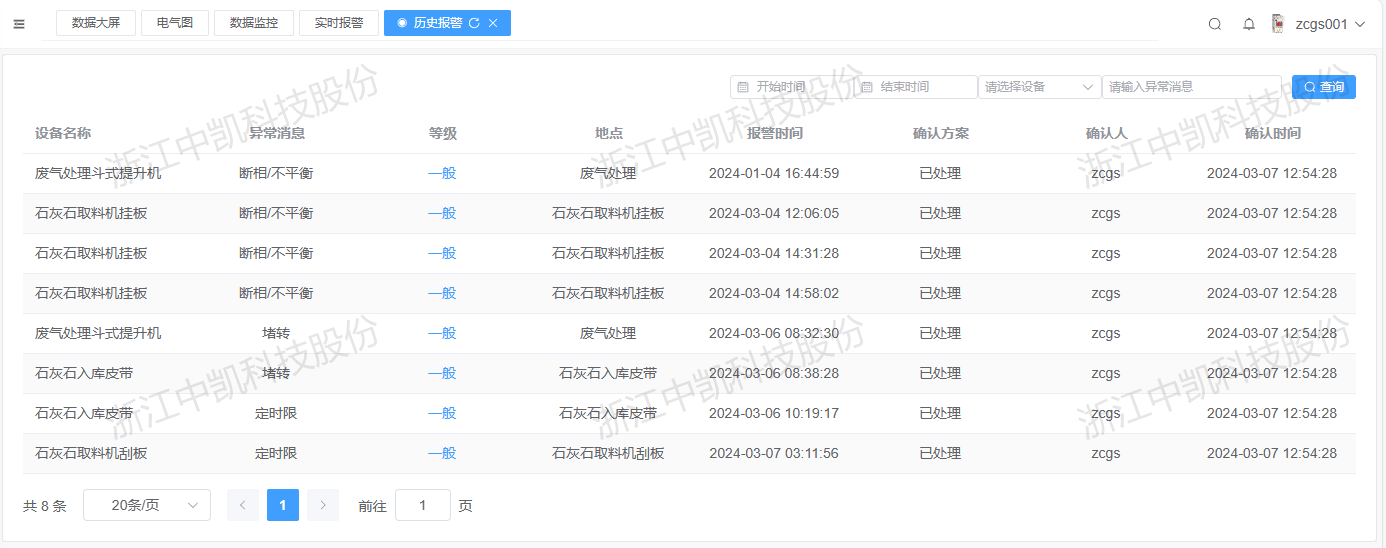This screenshot has width=1386, height=548.
Task: Click the search magnifier icon in header
Action: 1215,24
